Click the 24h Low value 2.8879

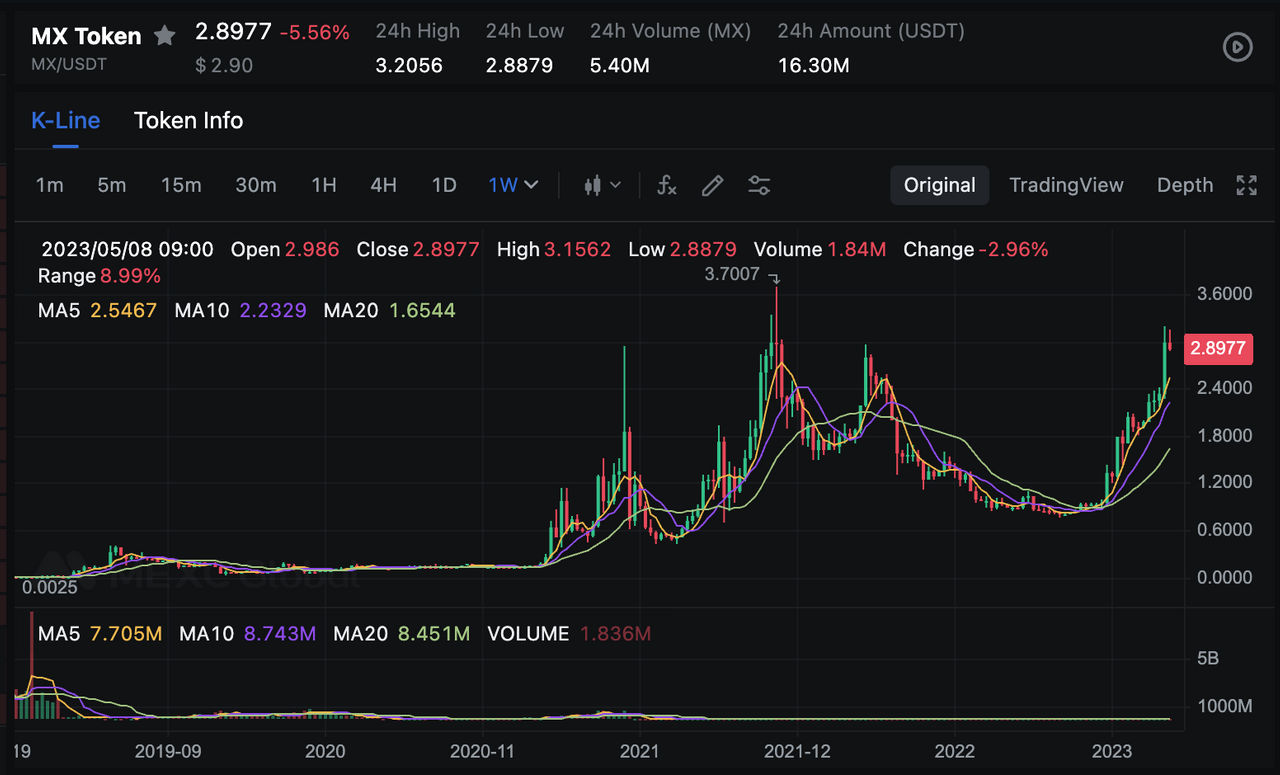point(520,66)
